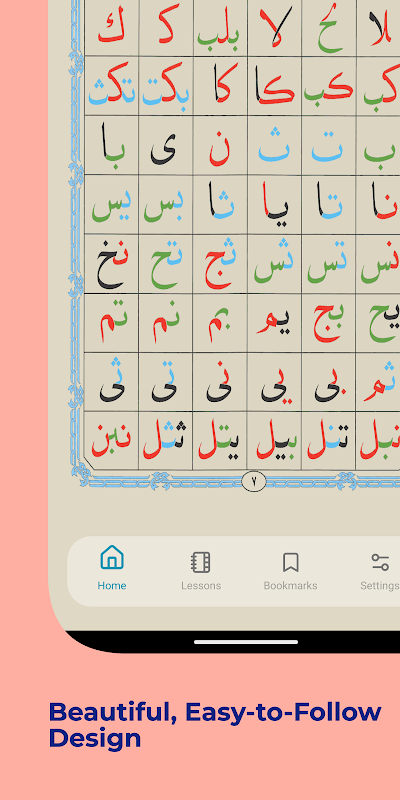Tap the 'تى' cell
The width and height of the screenshot is (400, 800).
tap(165, 382)
